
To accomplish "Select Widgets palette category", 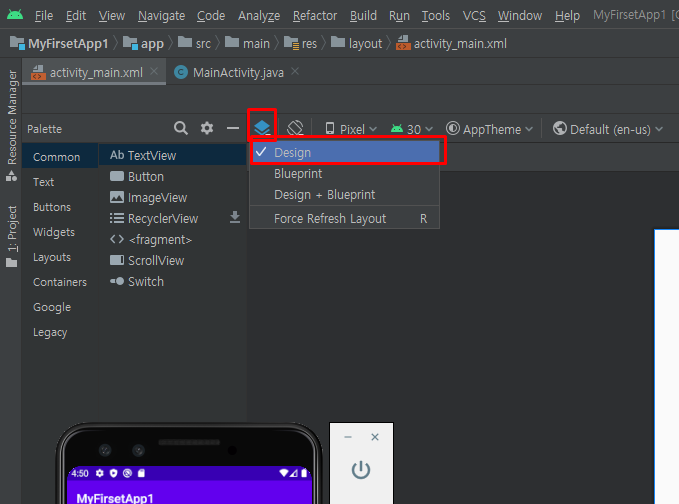I will [x=60, y=232].
